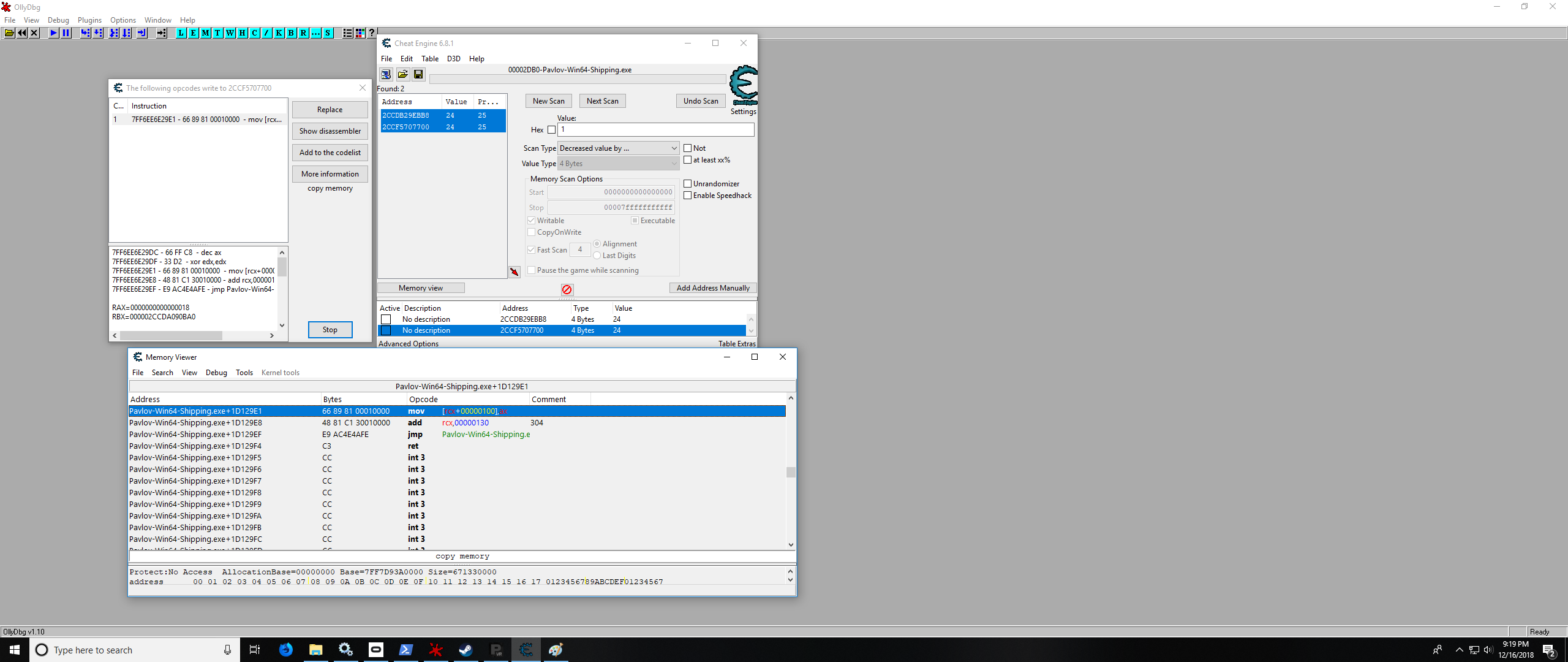Close the debugged program with the X toolbar icon
This screenshot has width=1568, height=662.
34,33
